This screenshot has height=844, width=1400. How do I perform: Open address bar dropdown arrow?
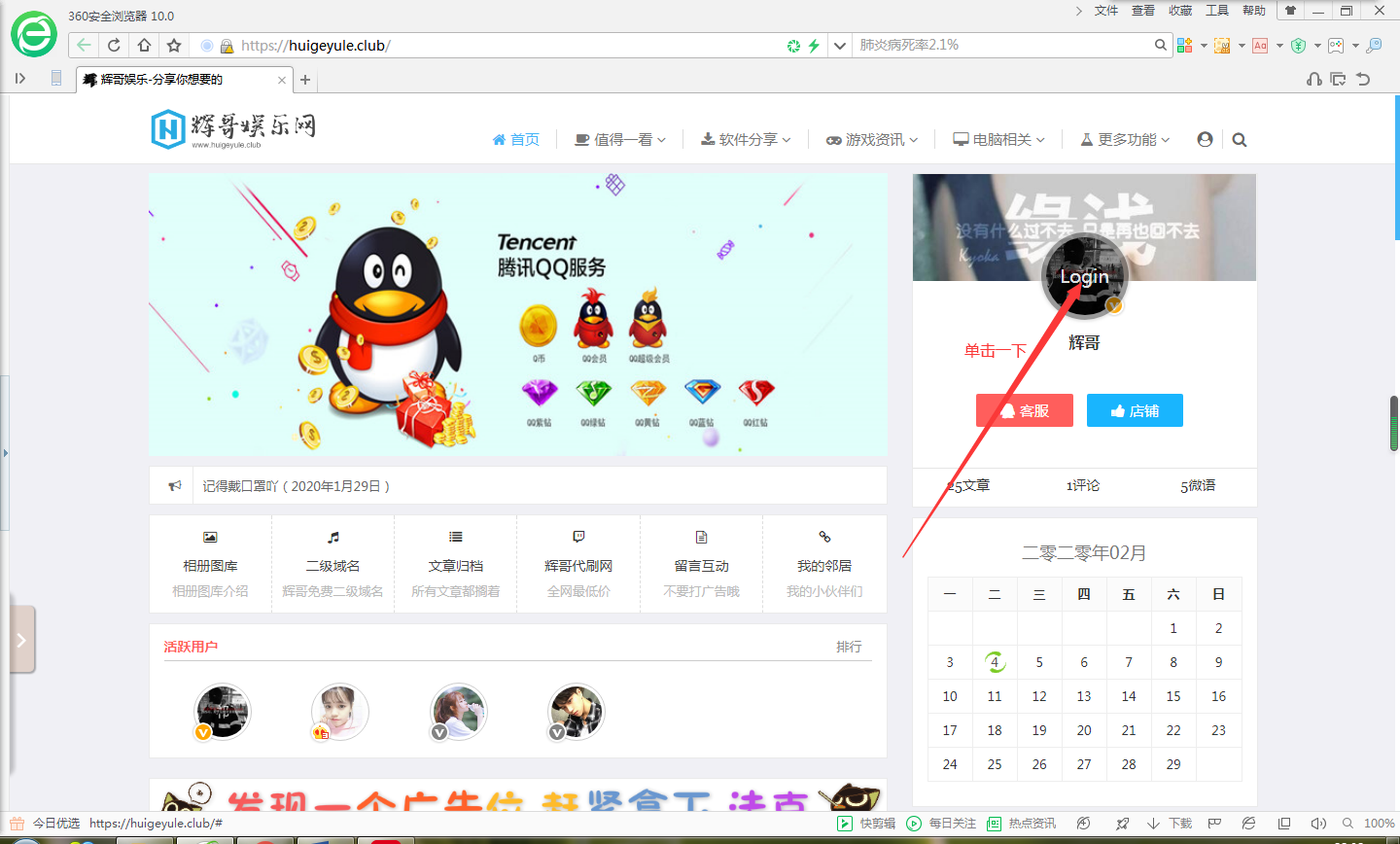[x=840, y=46]
